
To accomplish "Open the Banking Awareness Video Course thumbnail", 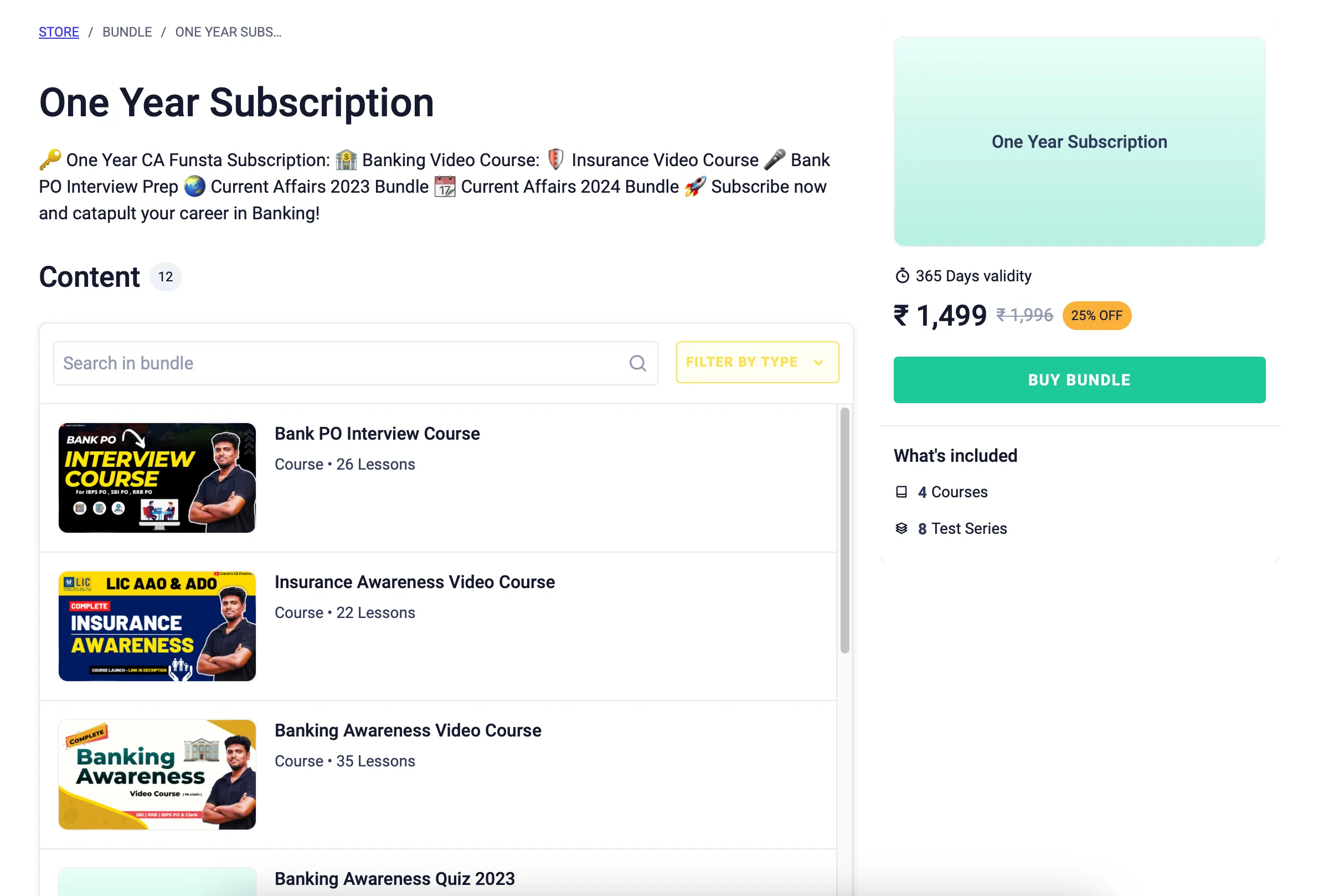I will pyautogui.click(x=157, y=775).
